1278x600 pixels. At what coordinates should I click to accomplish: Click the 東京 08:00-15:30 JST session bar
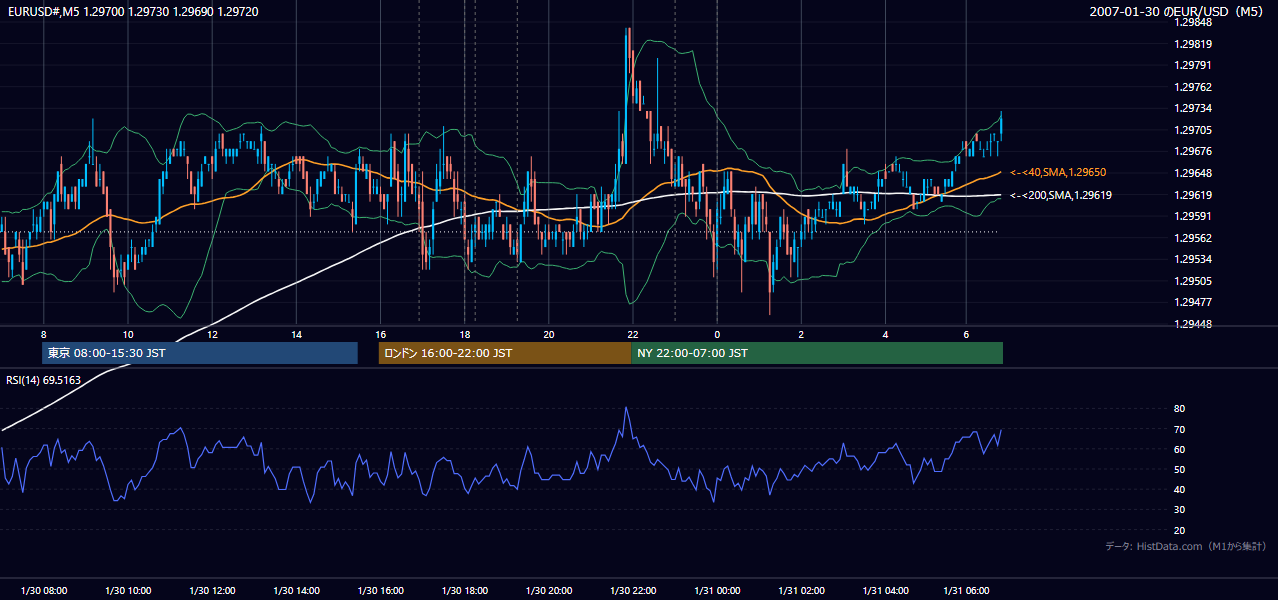click(200, 353)
